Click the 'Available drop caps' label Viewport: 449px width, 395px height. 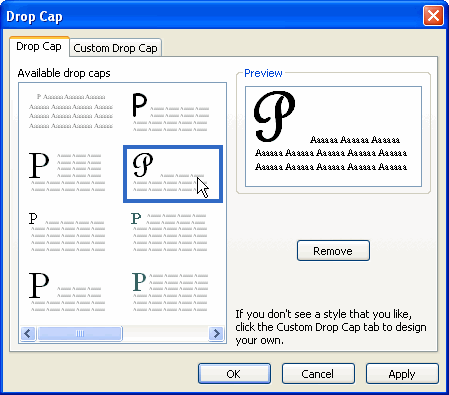[x=64, y=73]
